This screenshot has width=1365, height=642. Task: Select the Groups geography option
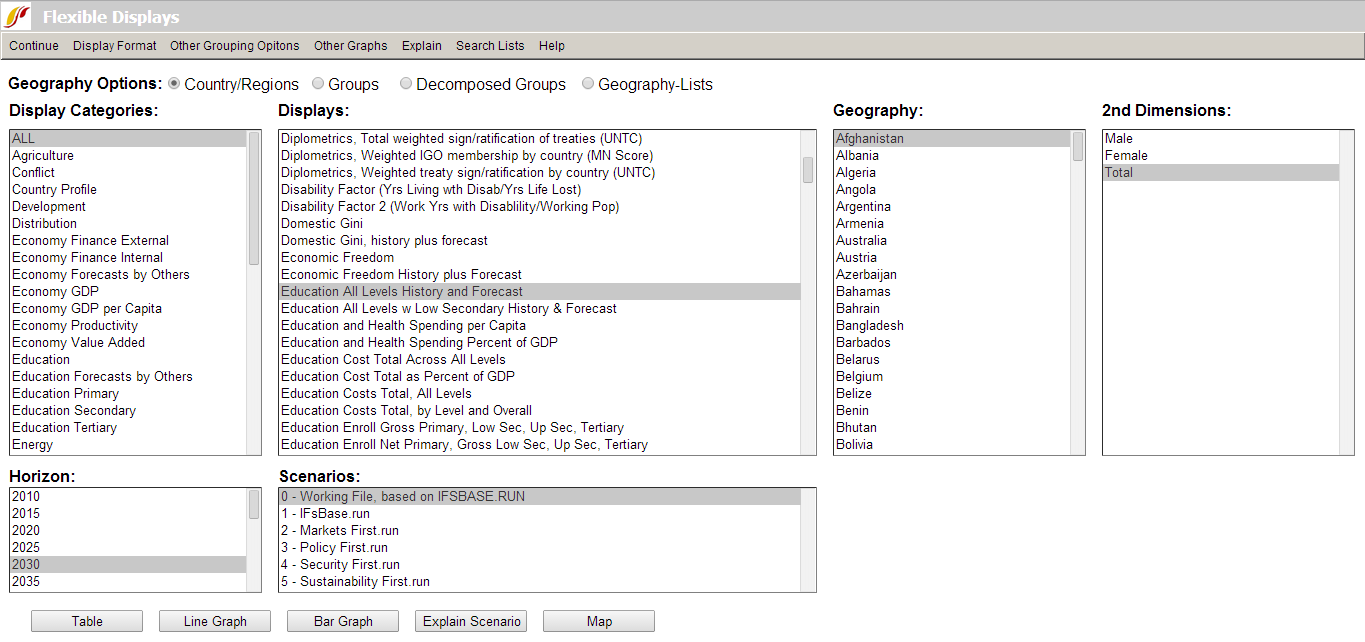(x=318, y=84)
